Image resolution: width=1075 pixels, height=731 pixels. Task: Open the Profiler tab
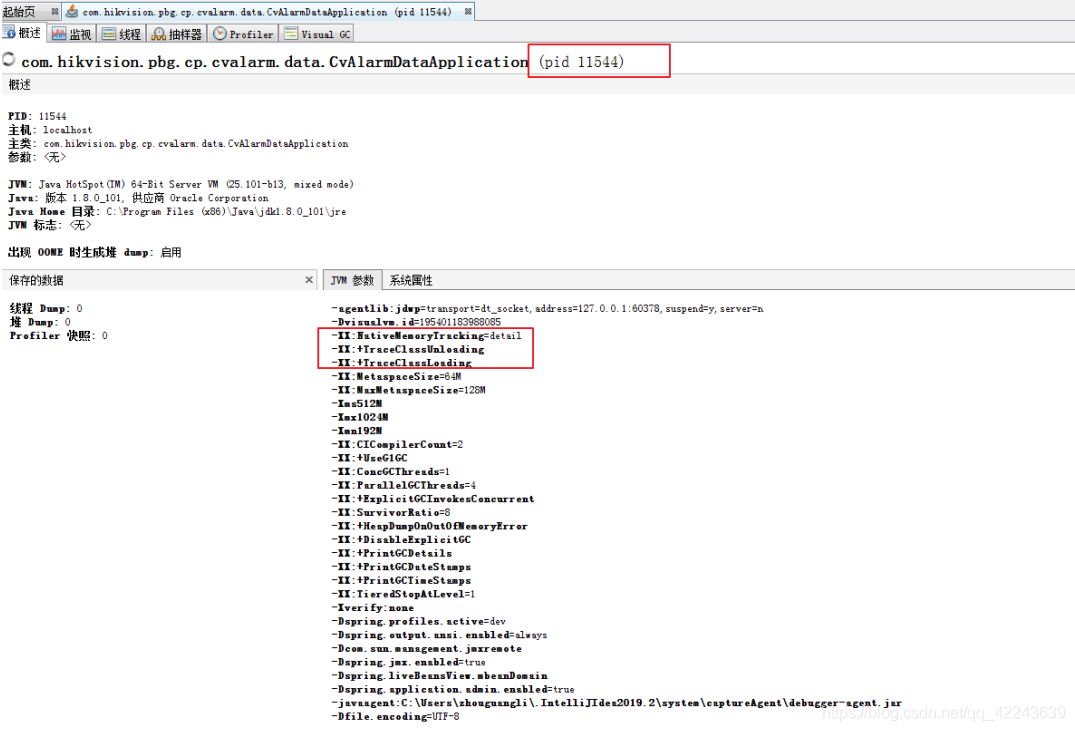click(x=243, y=34)
